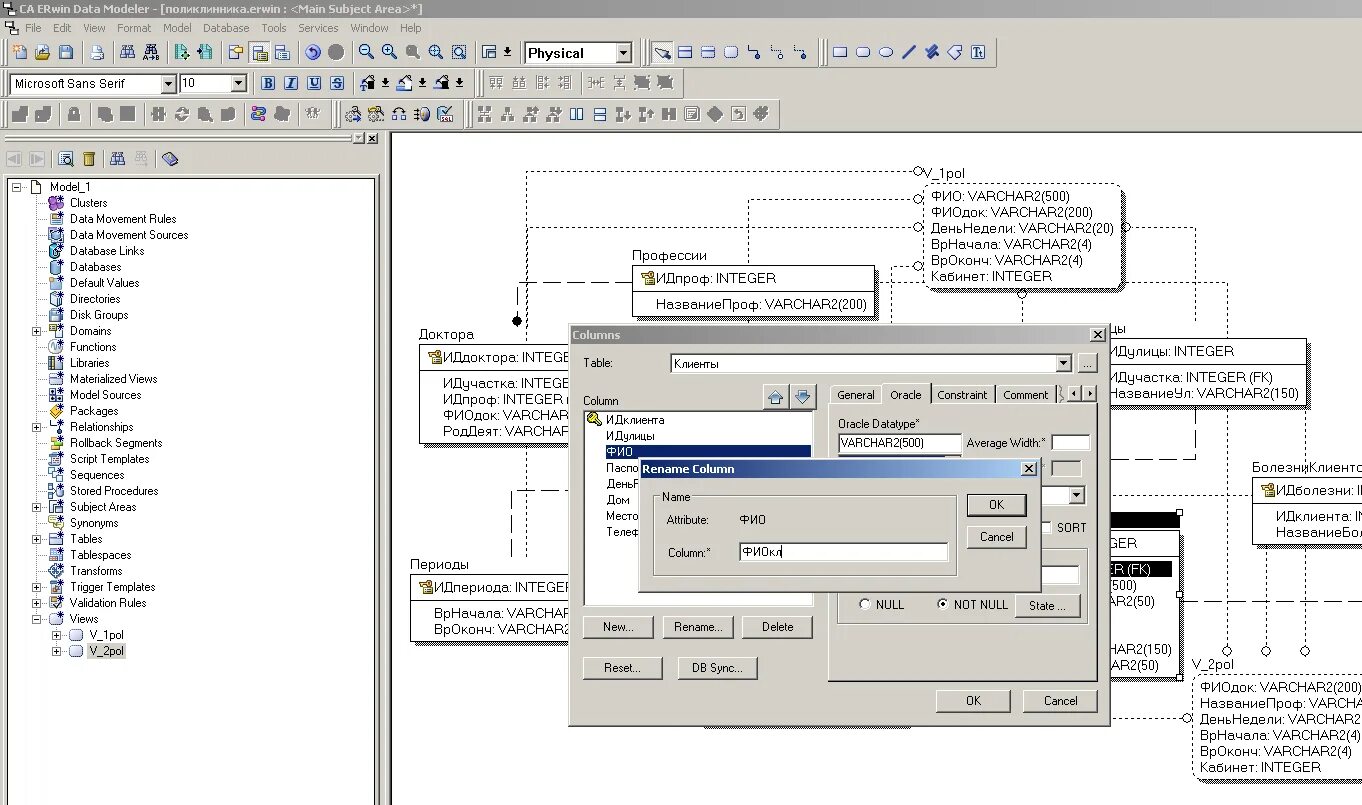Open the Format menu
This screenshot has width=1362, height=805.
(134, 28)
